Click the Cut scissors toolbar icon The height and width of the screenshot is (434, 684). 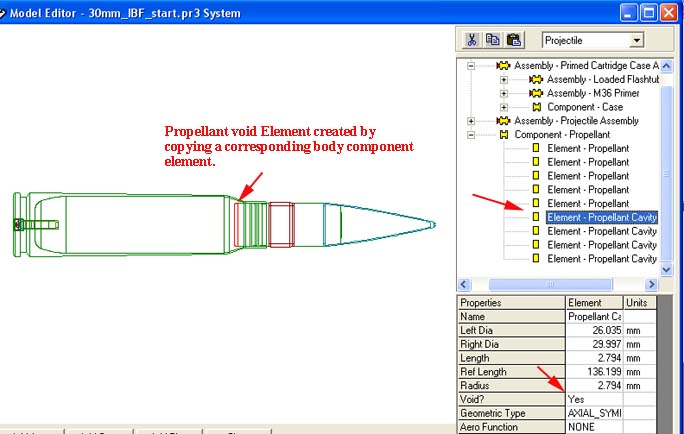[x=471, y=40]
